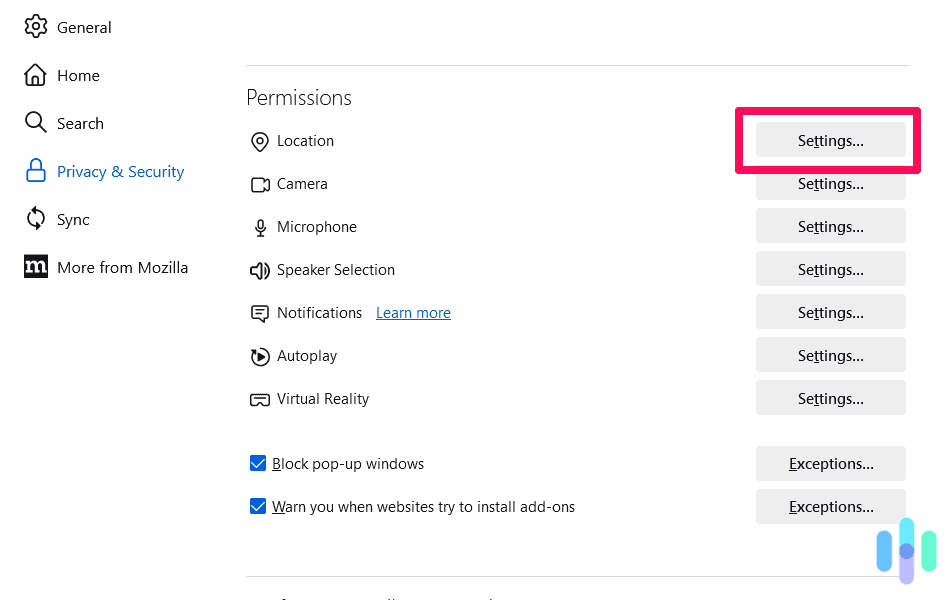Click the Location pin icon

[x=260, y=141]
